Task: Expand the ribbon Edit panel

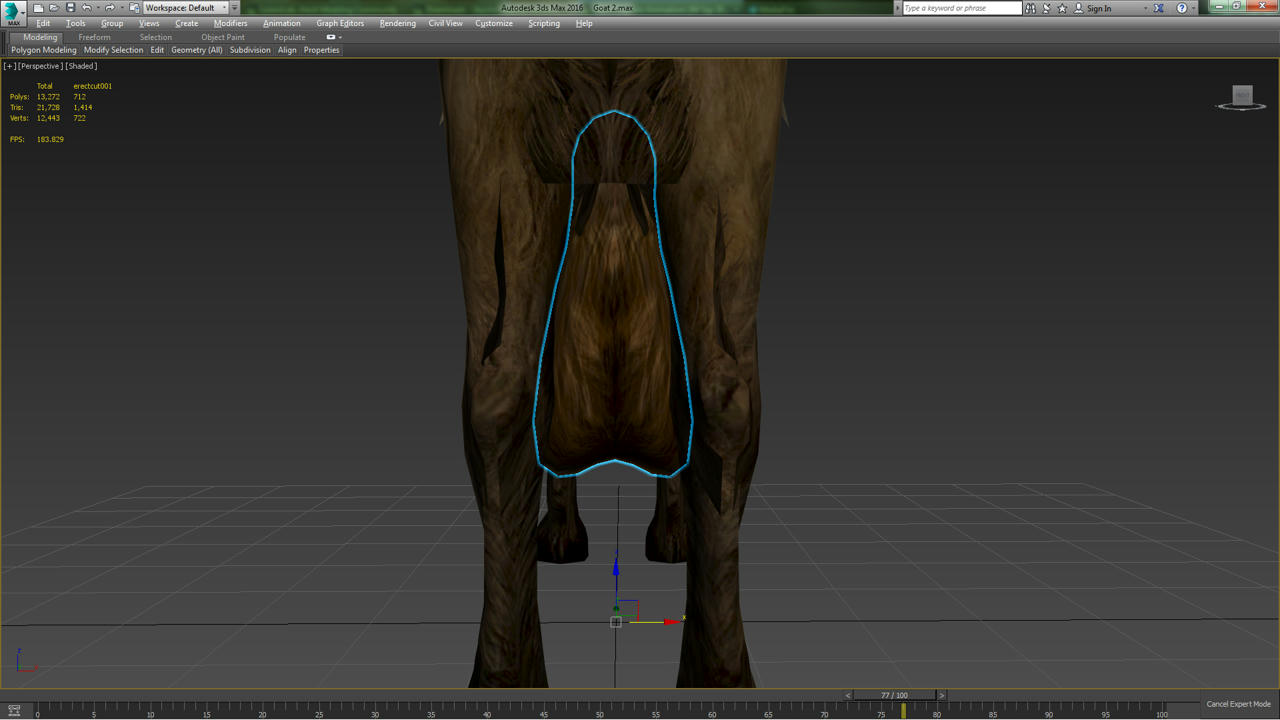Action: coord(157,50)
